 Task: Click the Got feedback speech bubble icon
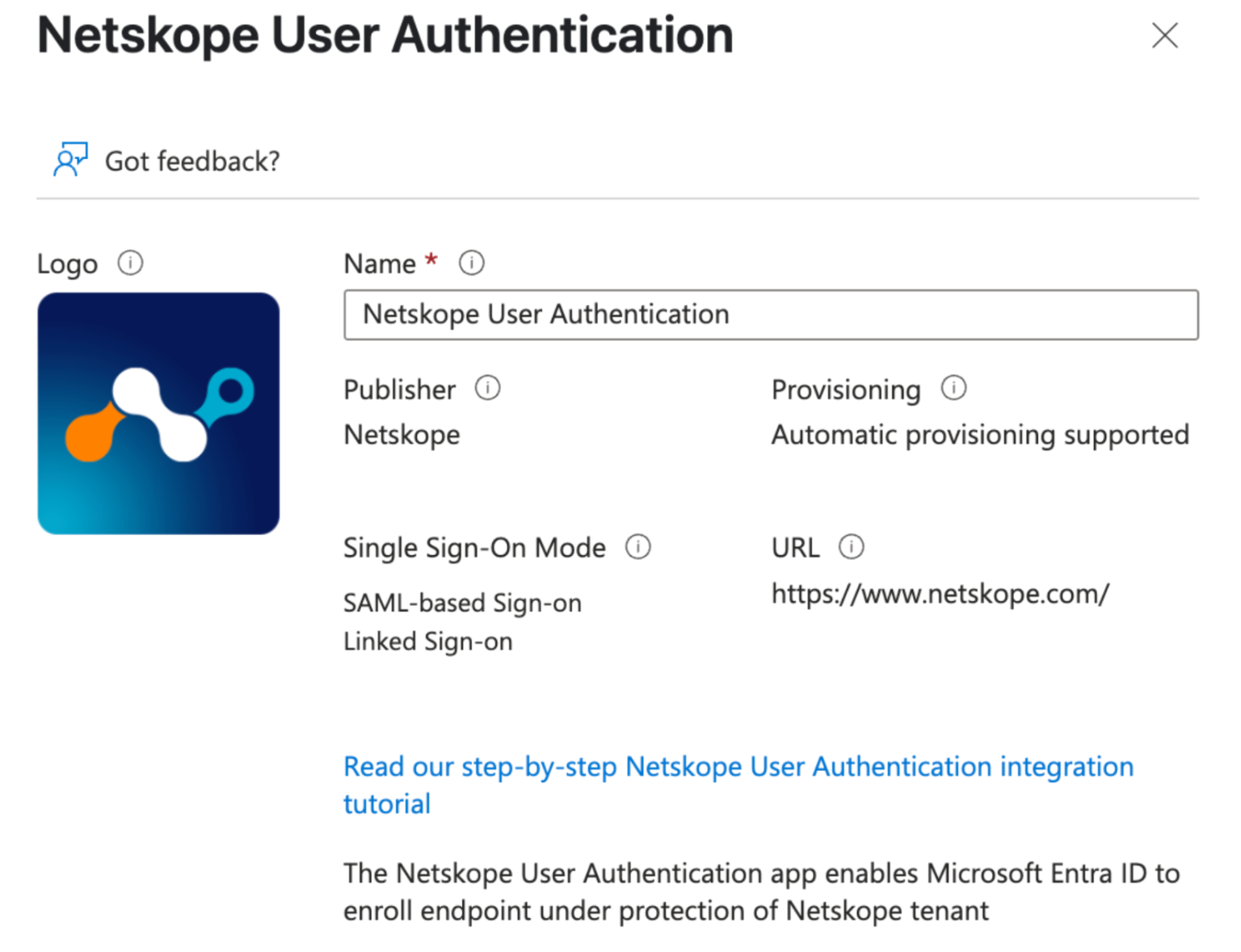69,158
